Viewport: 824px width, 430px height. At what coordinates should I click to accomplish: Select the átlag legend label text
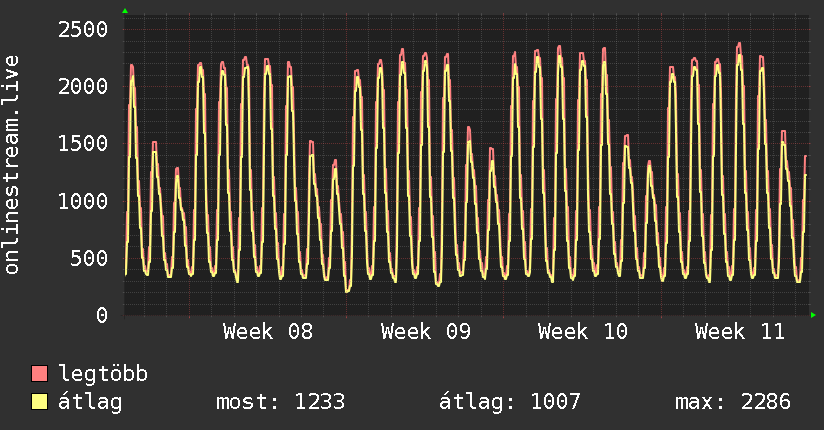click(x=91, y=402)
